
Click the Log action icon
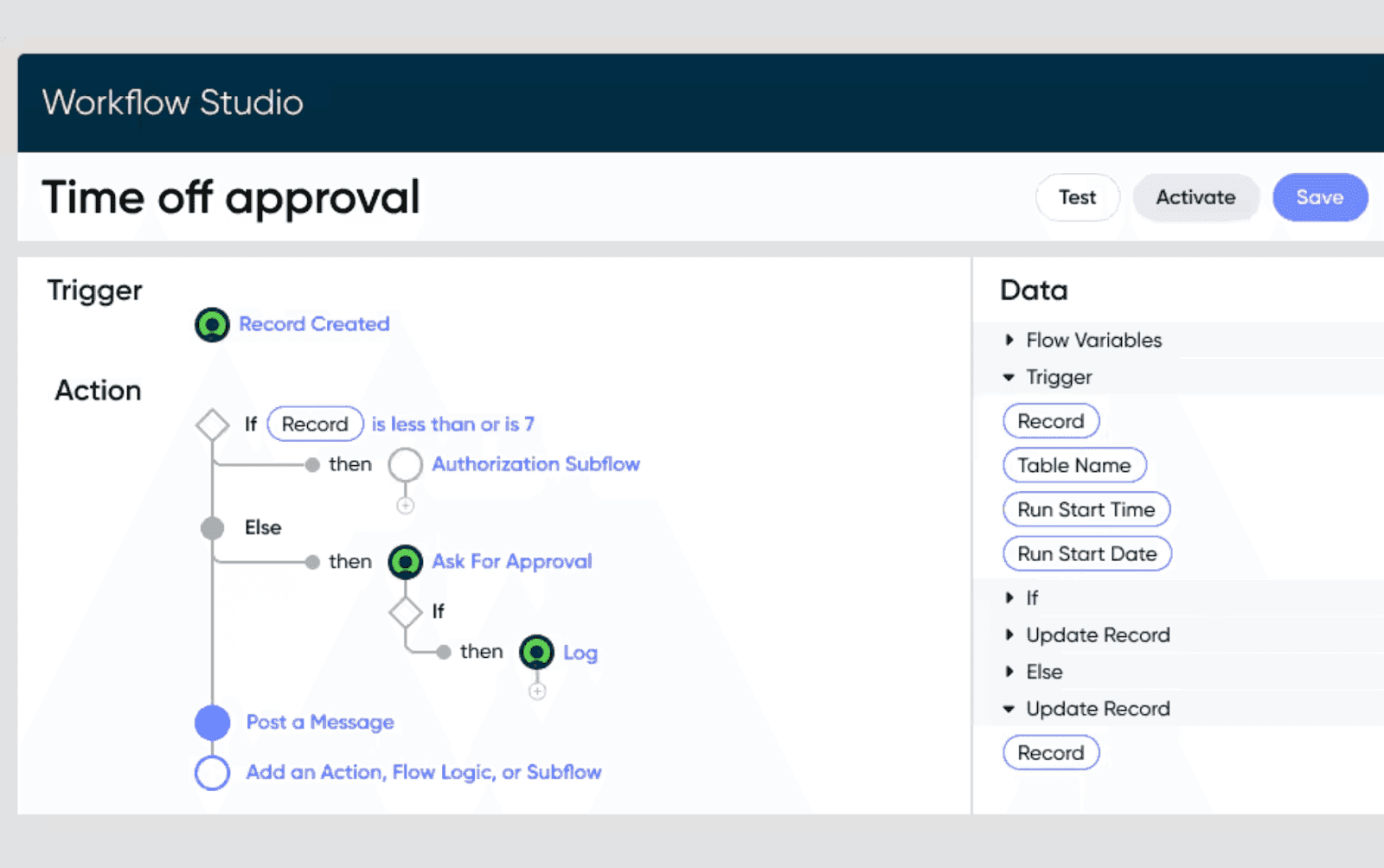click(536, 653)
